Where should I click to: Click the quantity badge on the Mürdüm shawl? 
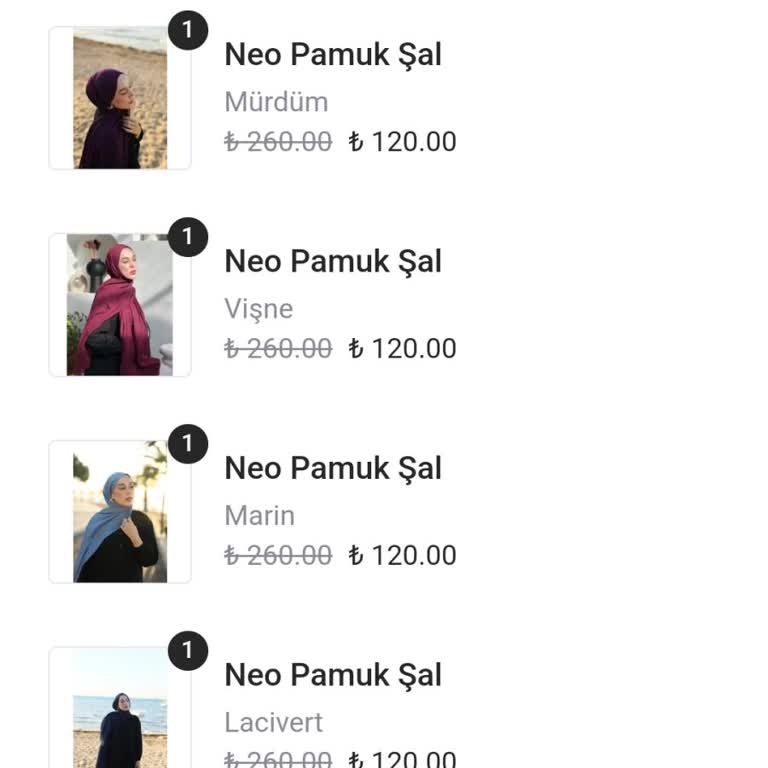187,31
